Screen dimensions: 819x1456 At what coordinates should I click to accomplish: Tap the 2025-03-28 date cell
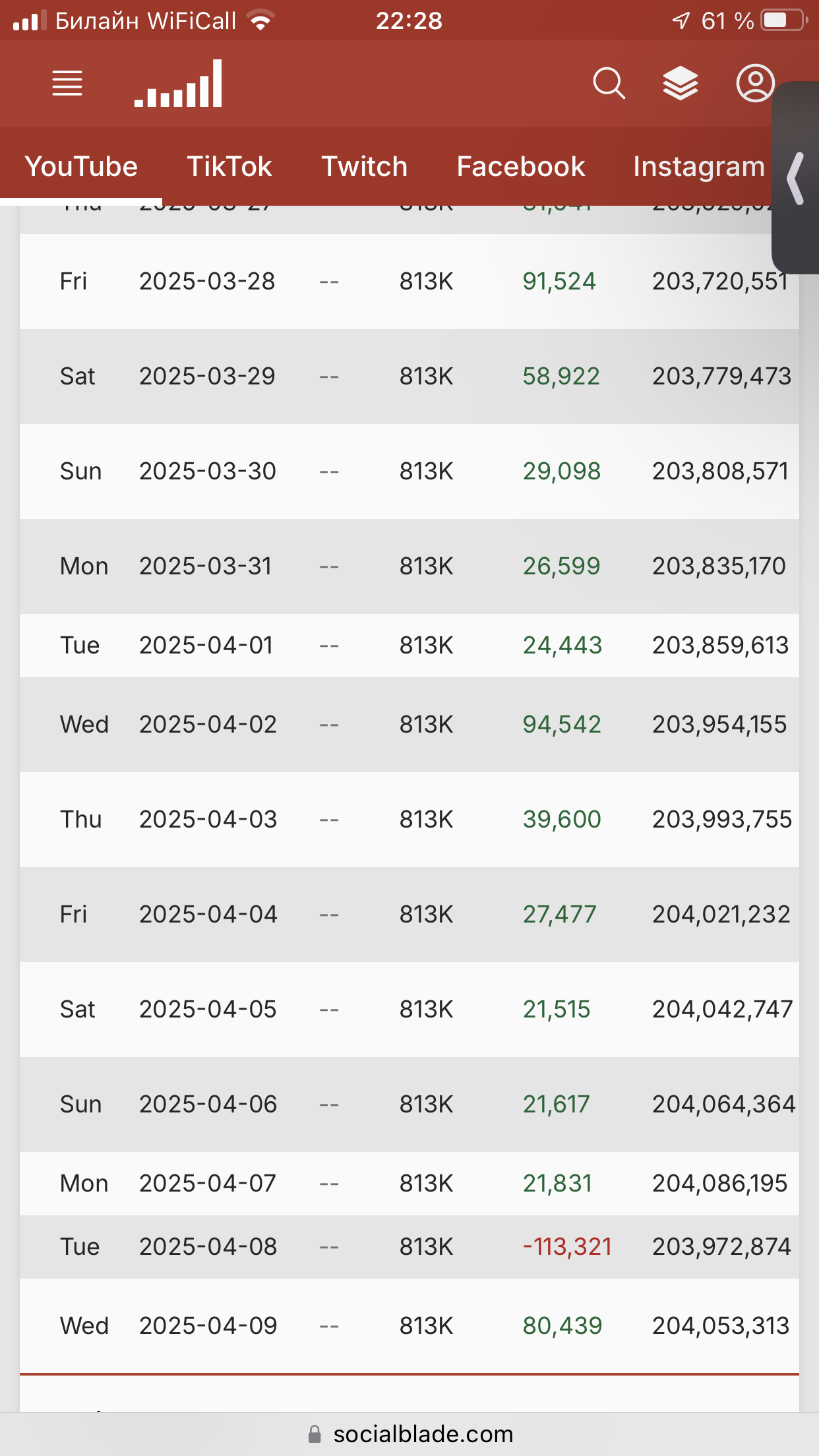207,282
